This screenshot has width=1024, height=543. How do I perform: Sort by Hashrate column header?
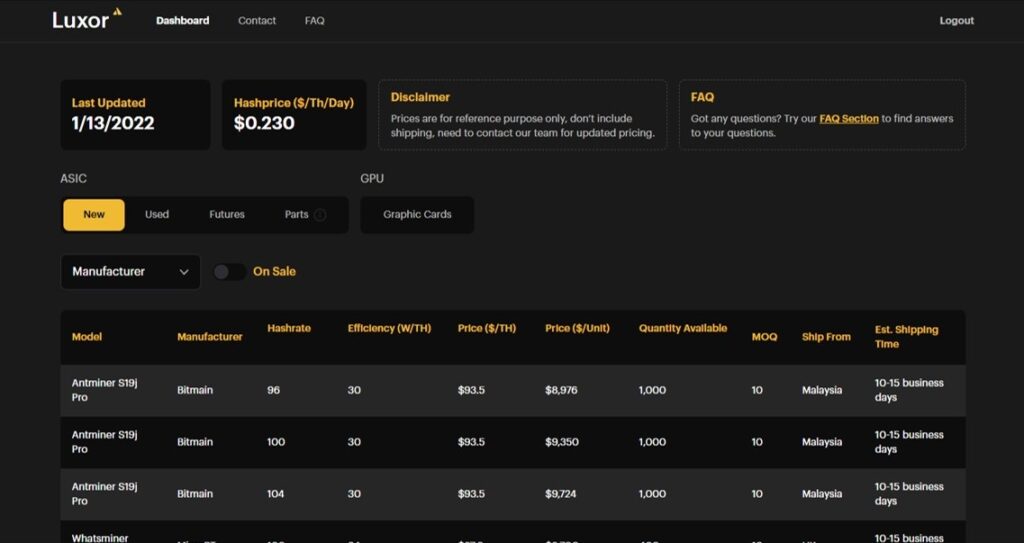coord(289,329)
